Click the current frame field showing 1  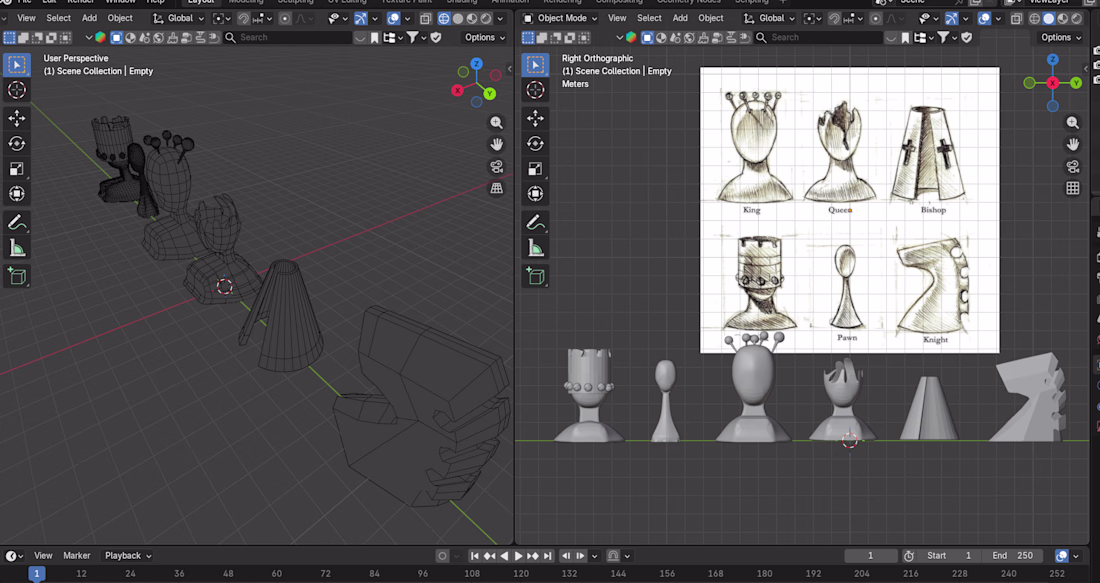click(x=871, y=556)
